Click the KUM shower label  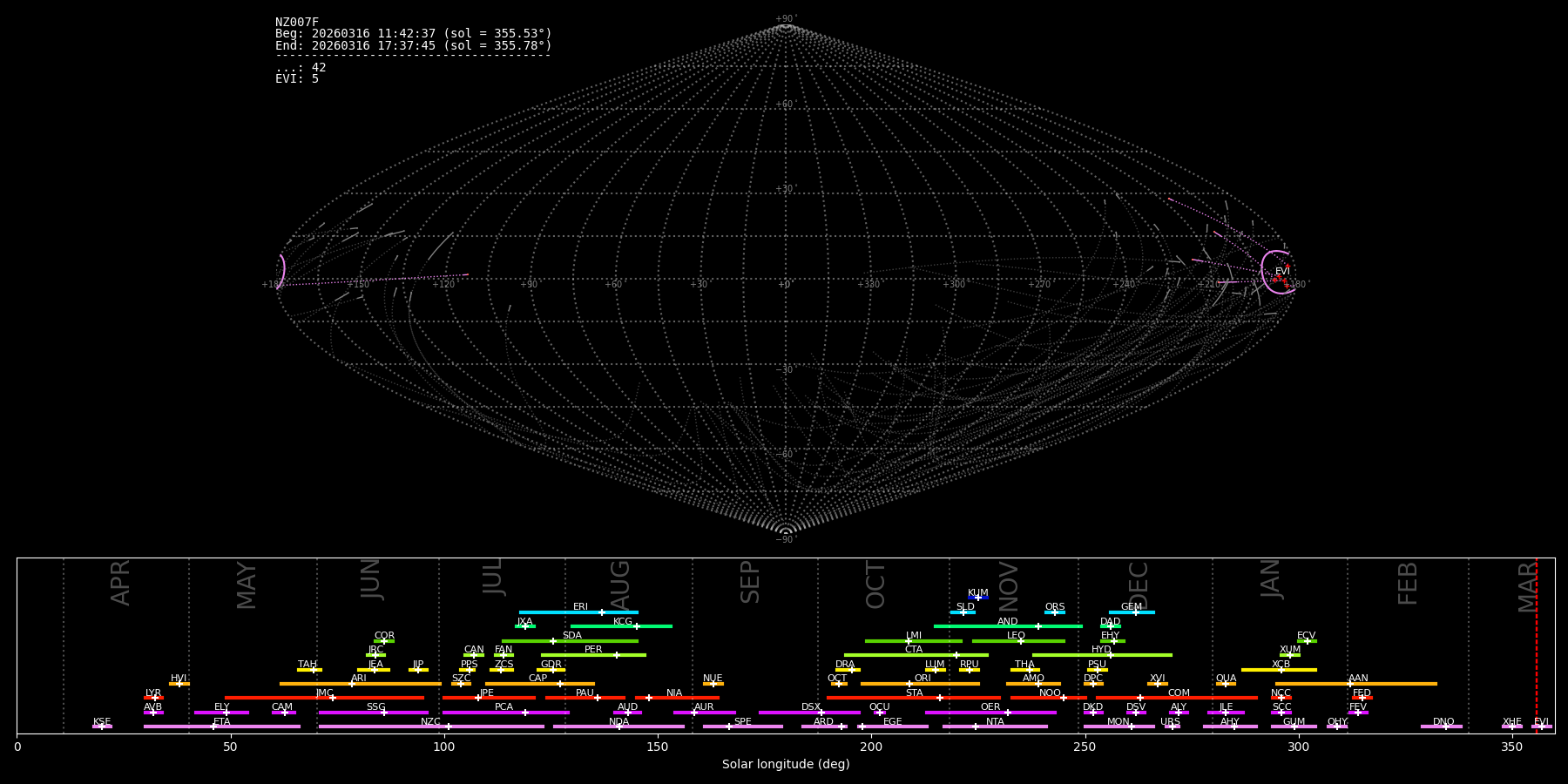(978, 593)
